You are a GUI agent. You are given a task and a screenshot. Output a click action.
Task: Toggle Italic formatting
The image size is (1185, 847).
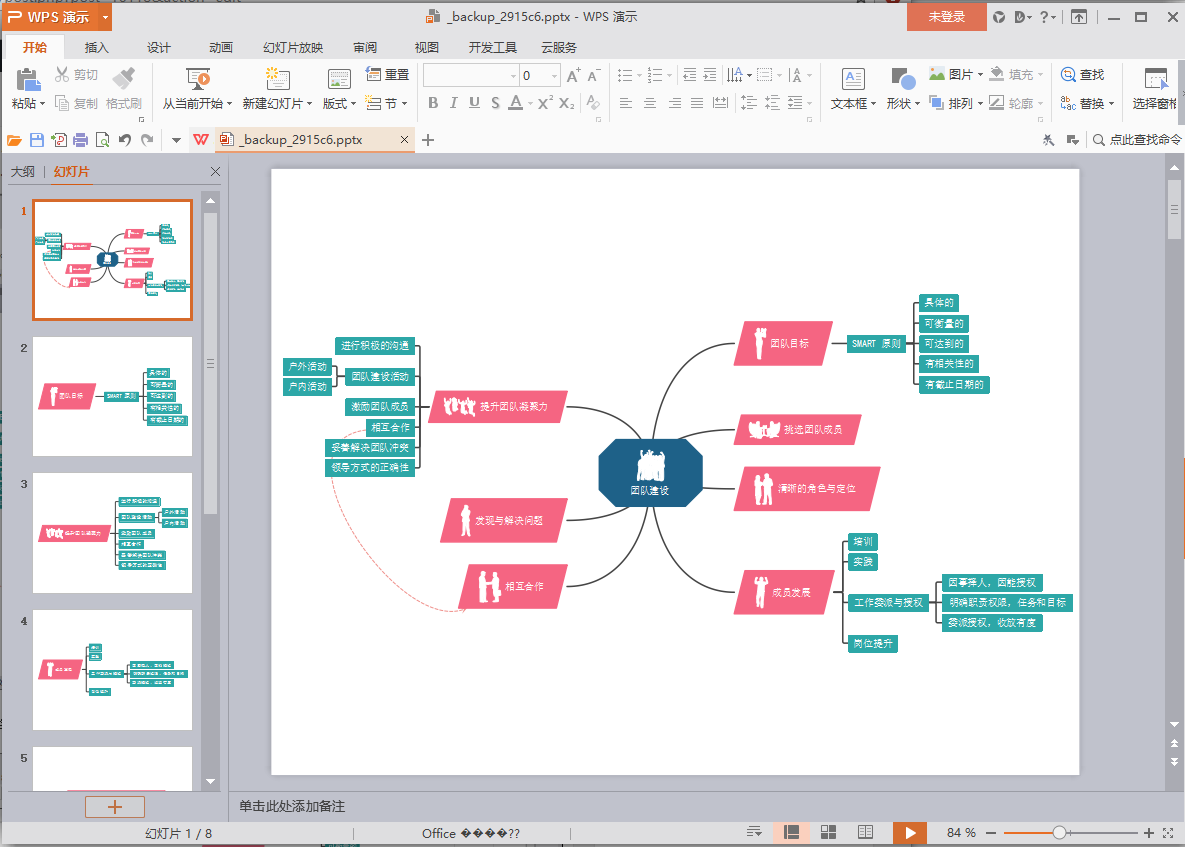[x=453, y=103]
